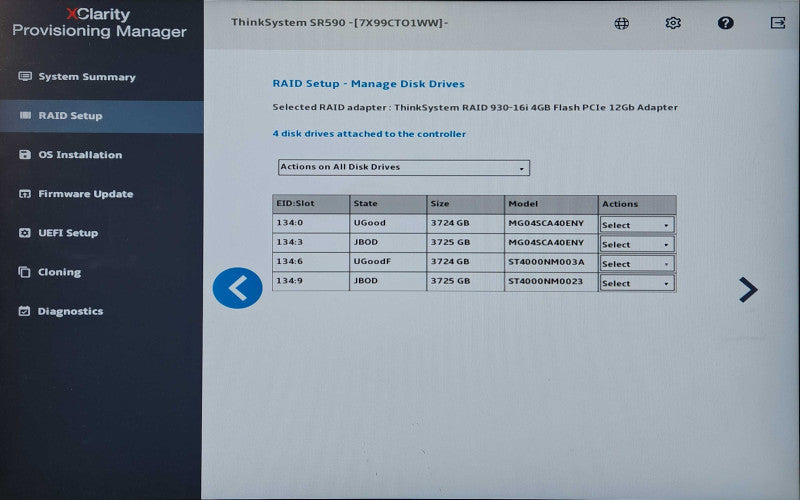Viewport: 800px width, 500px height.
Task: Click the UGood state cell
Action: click(x=388, y=223)
